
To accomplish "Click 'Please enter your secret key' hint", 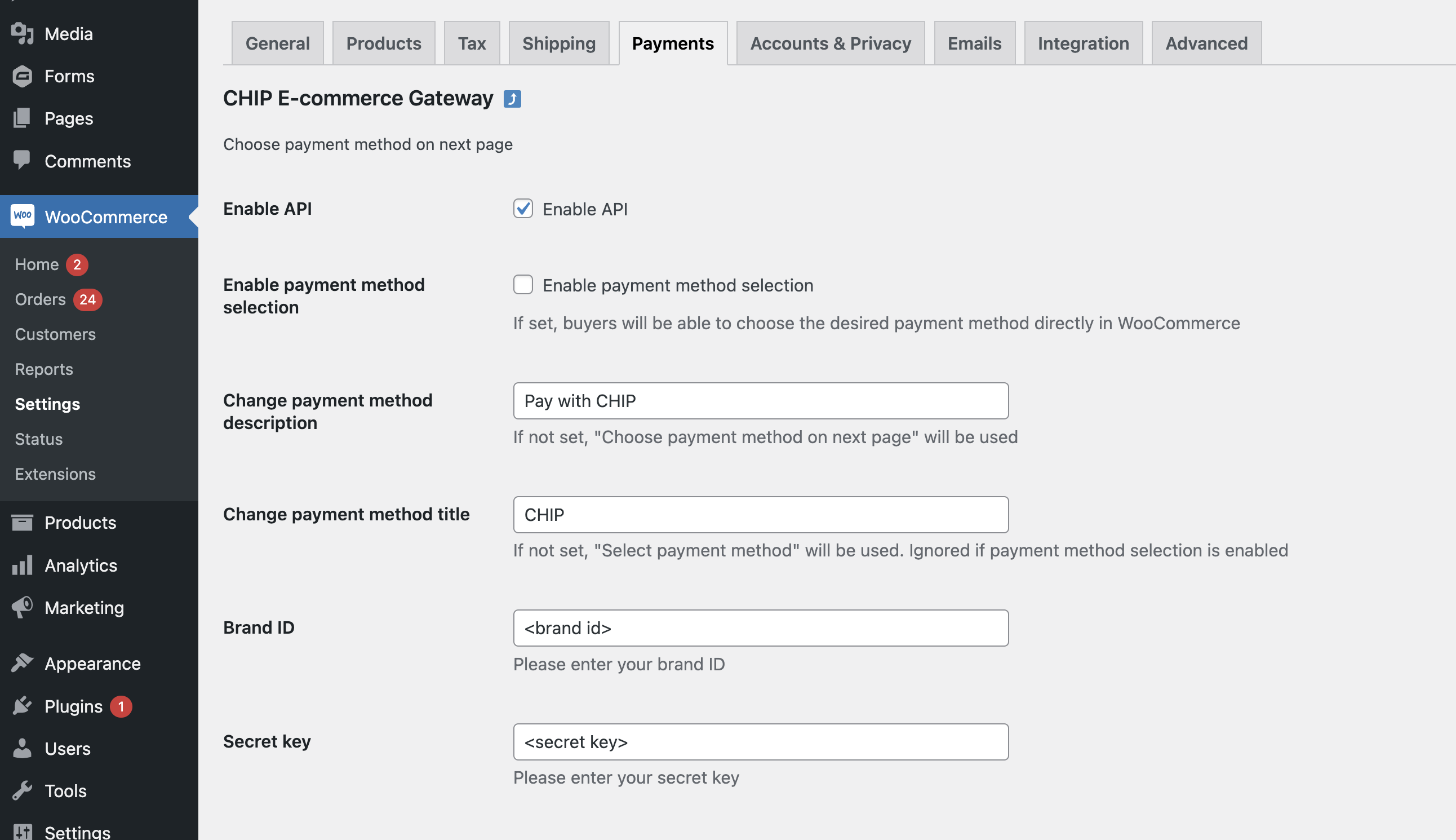I will click(625, 777).
